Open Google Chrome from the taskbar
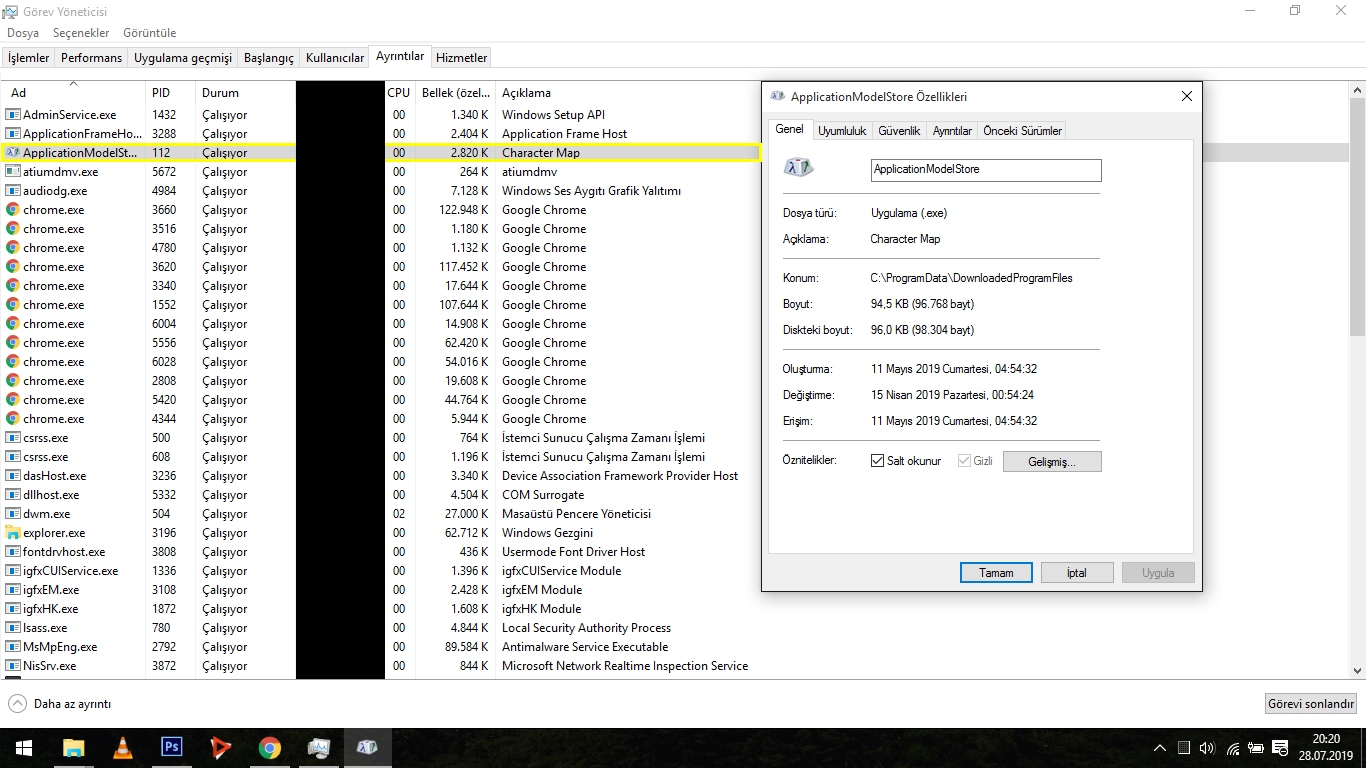This screenshot has height=768, width=1366. click(x=269, y=748)
